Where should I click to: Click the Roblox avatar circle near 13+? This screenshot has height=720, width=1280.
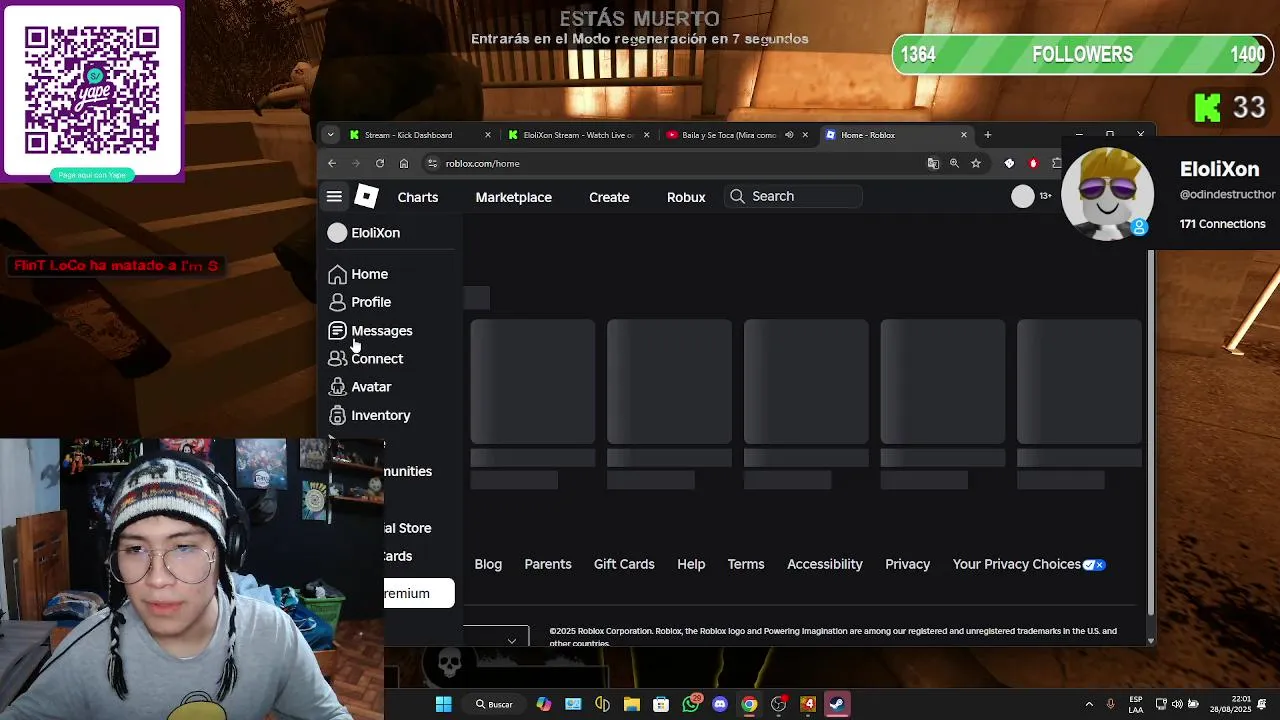[1022, 196]
